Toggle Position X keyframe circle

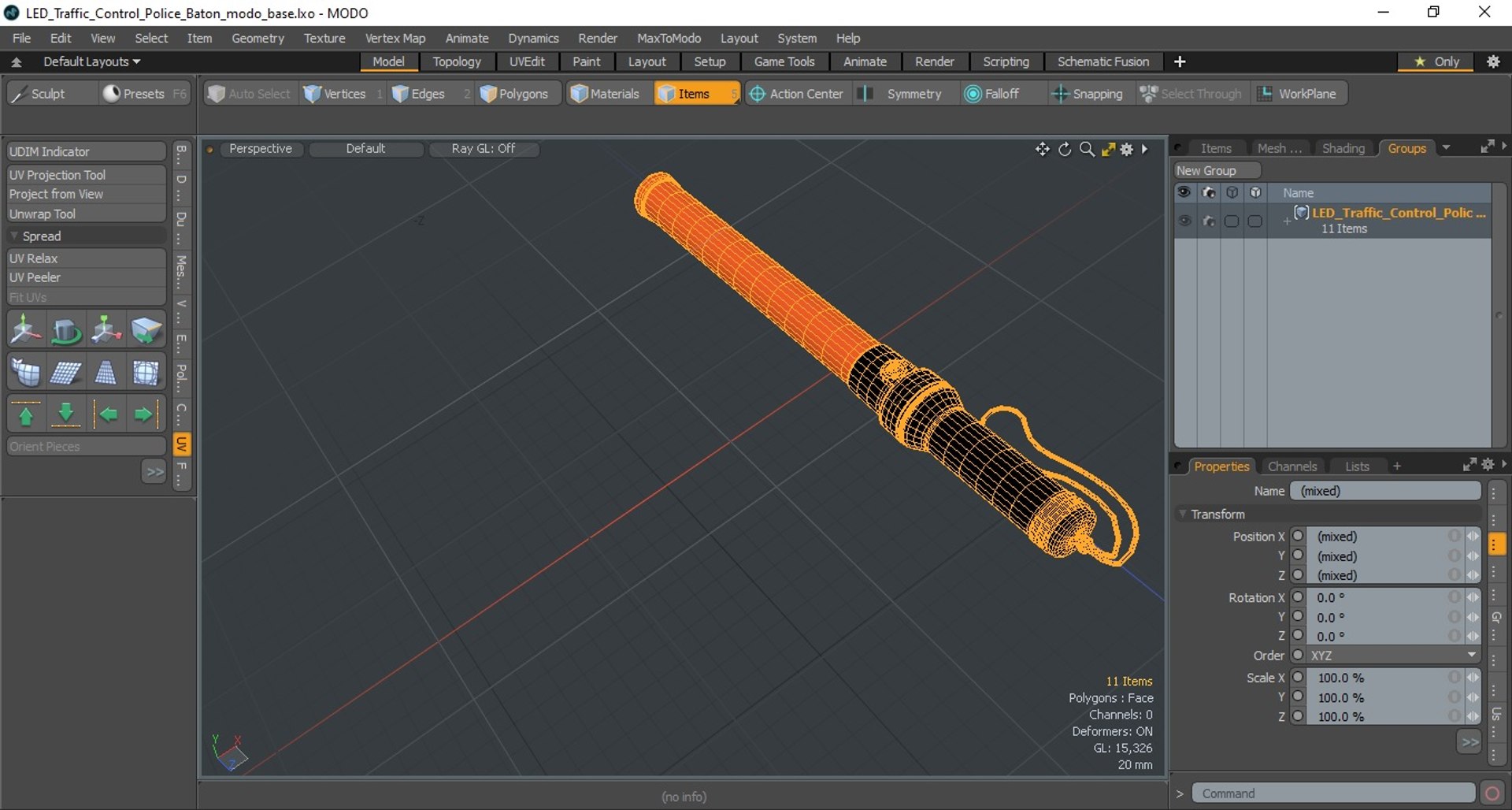1299,536
